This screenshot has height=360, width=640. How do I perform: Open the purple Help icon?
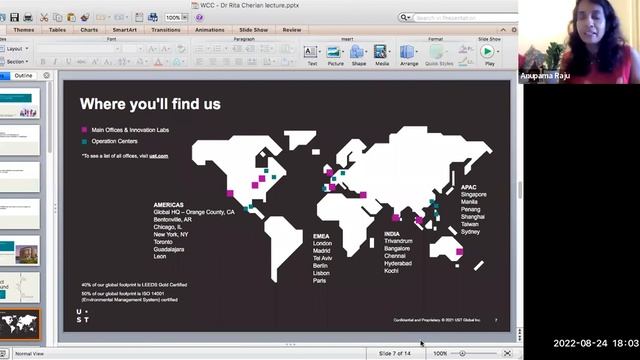(x=199, y=18)
